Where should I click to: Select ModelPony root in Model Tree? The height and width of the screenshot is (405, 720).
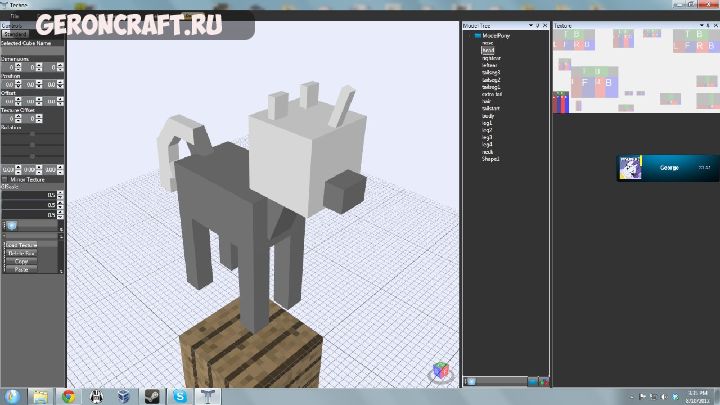(496, 35)
